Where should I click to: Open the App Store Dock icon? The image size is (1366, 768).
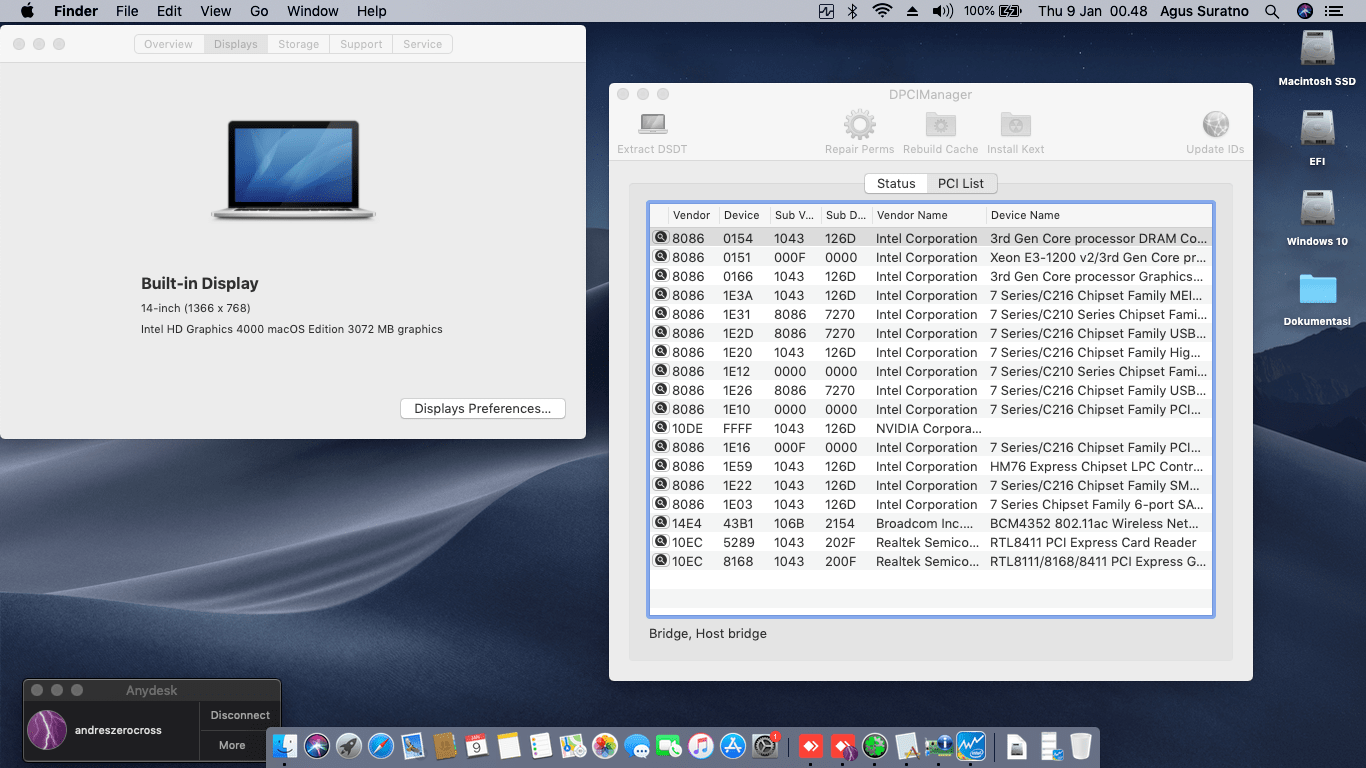733,746
